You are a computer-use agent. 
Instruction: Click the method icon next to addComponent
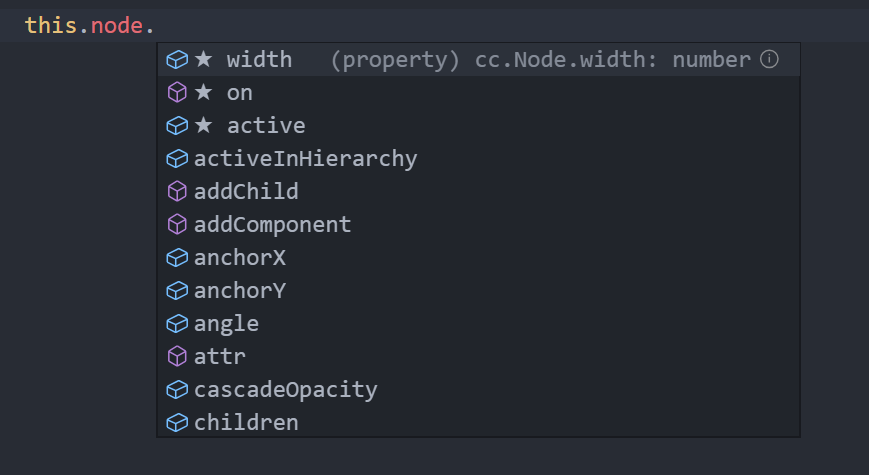pyautogui.click(x=177, y=224)
